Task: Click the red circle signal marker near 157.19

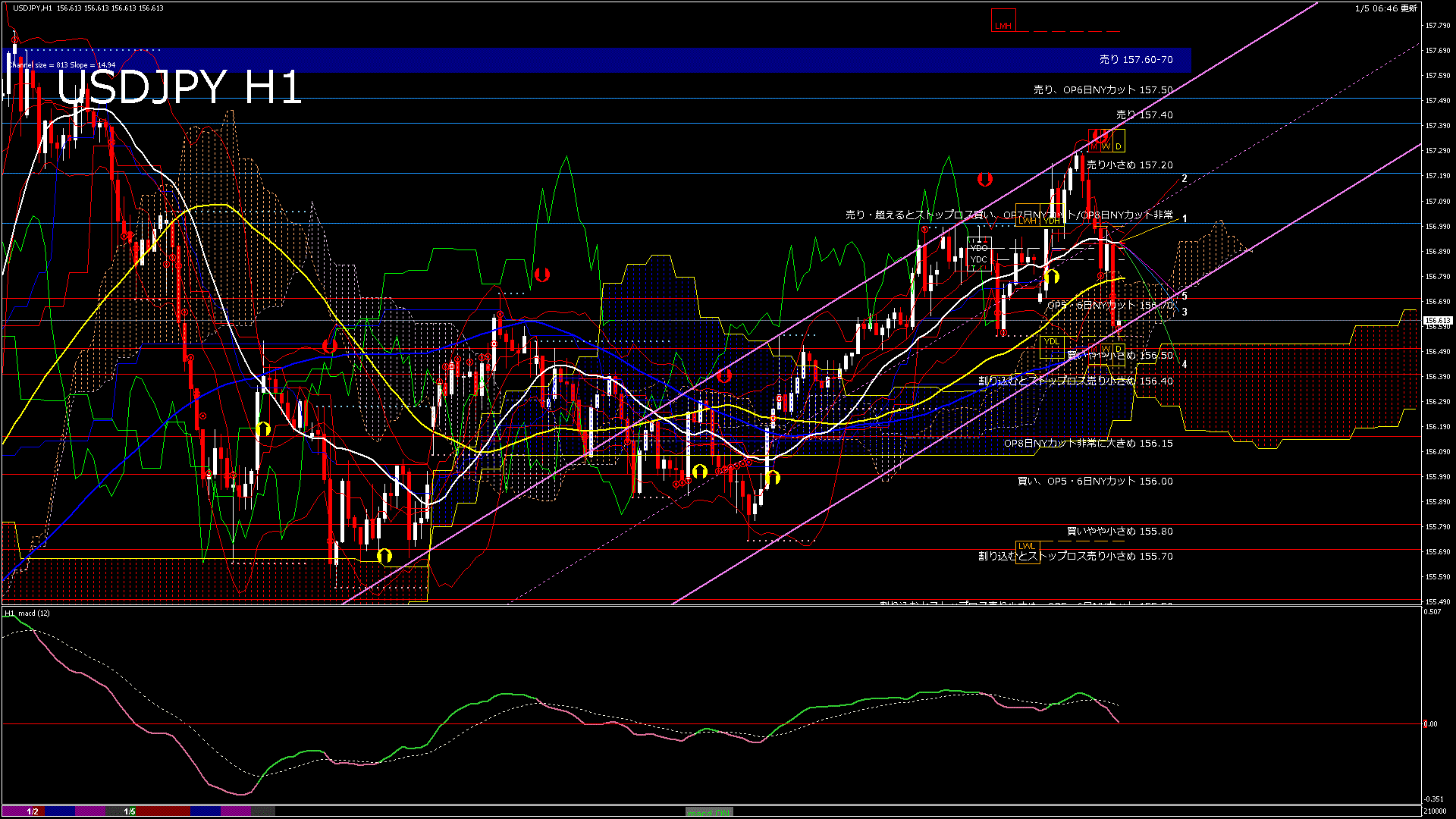Action: click(984, 179)
